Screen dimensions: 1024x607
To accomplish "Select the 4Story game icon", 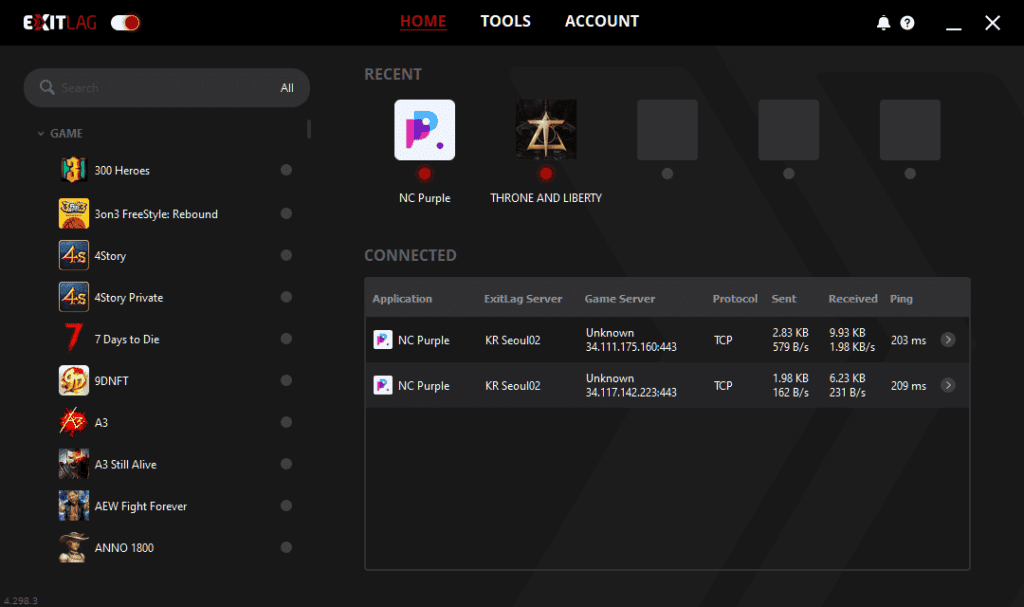I will coord(74,255).
